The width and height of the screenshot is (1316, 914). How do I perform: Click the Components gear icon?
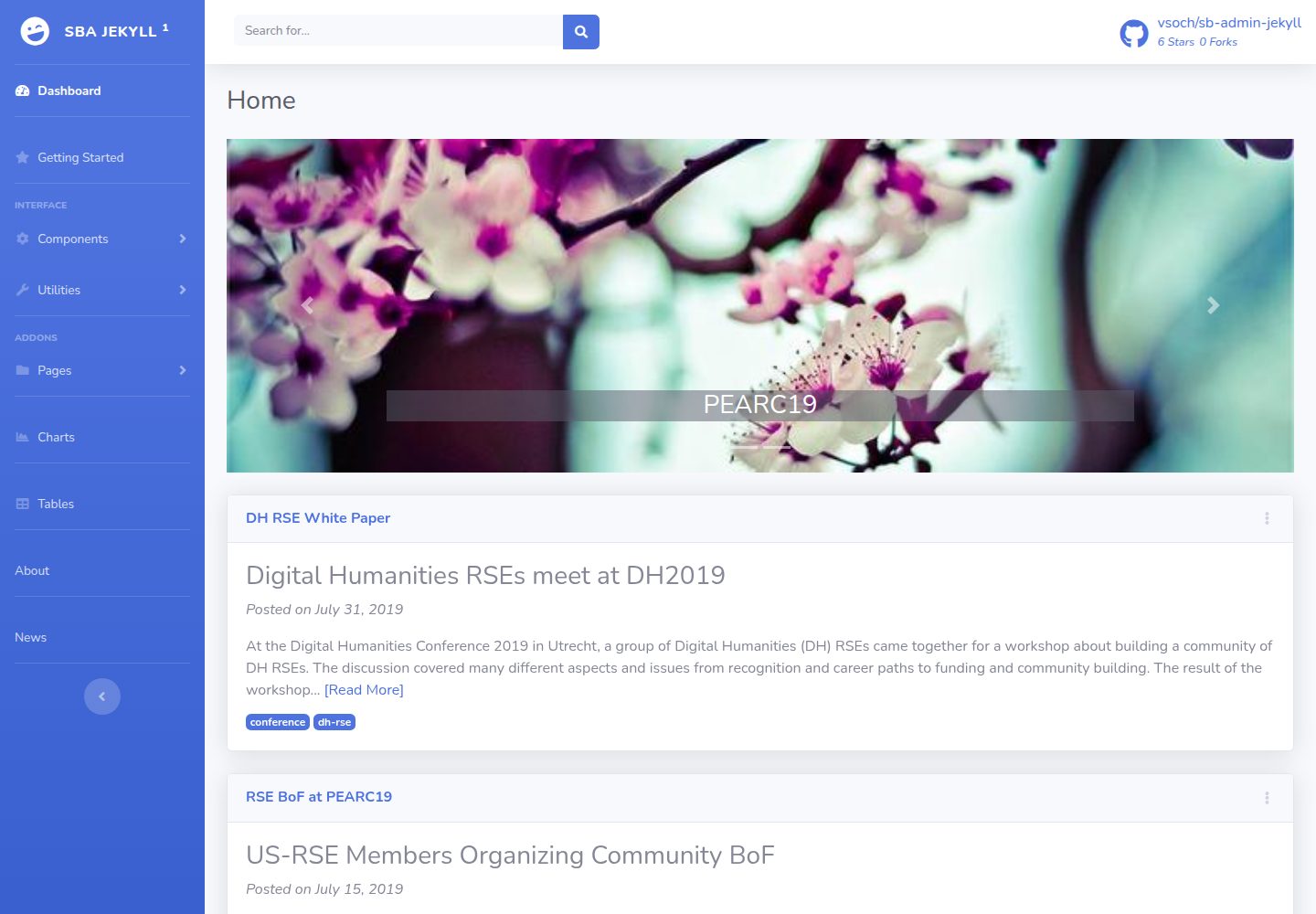23,239
